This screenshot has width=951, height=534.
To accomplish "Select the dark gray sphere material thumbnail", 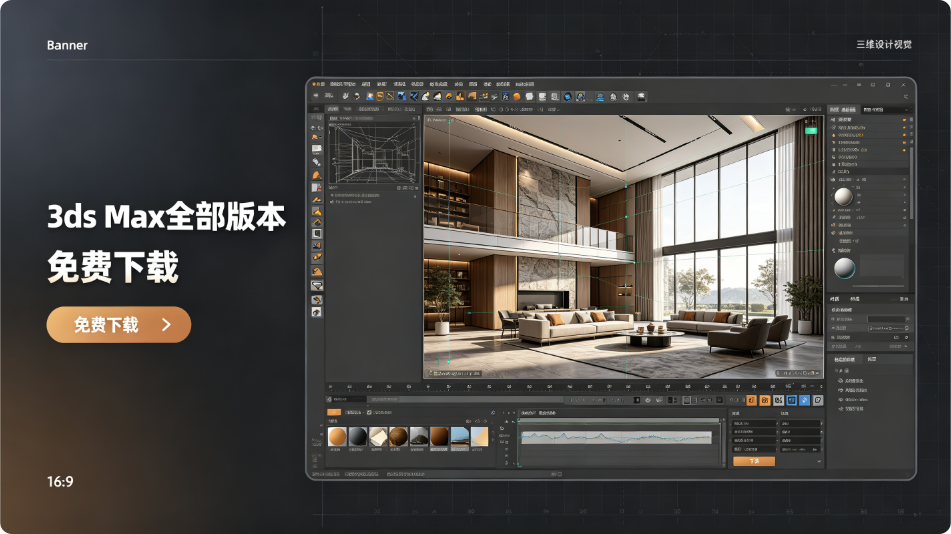I will (x=358, y=436).
